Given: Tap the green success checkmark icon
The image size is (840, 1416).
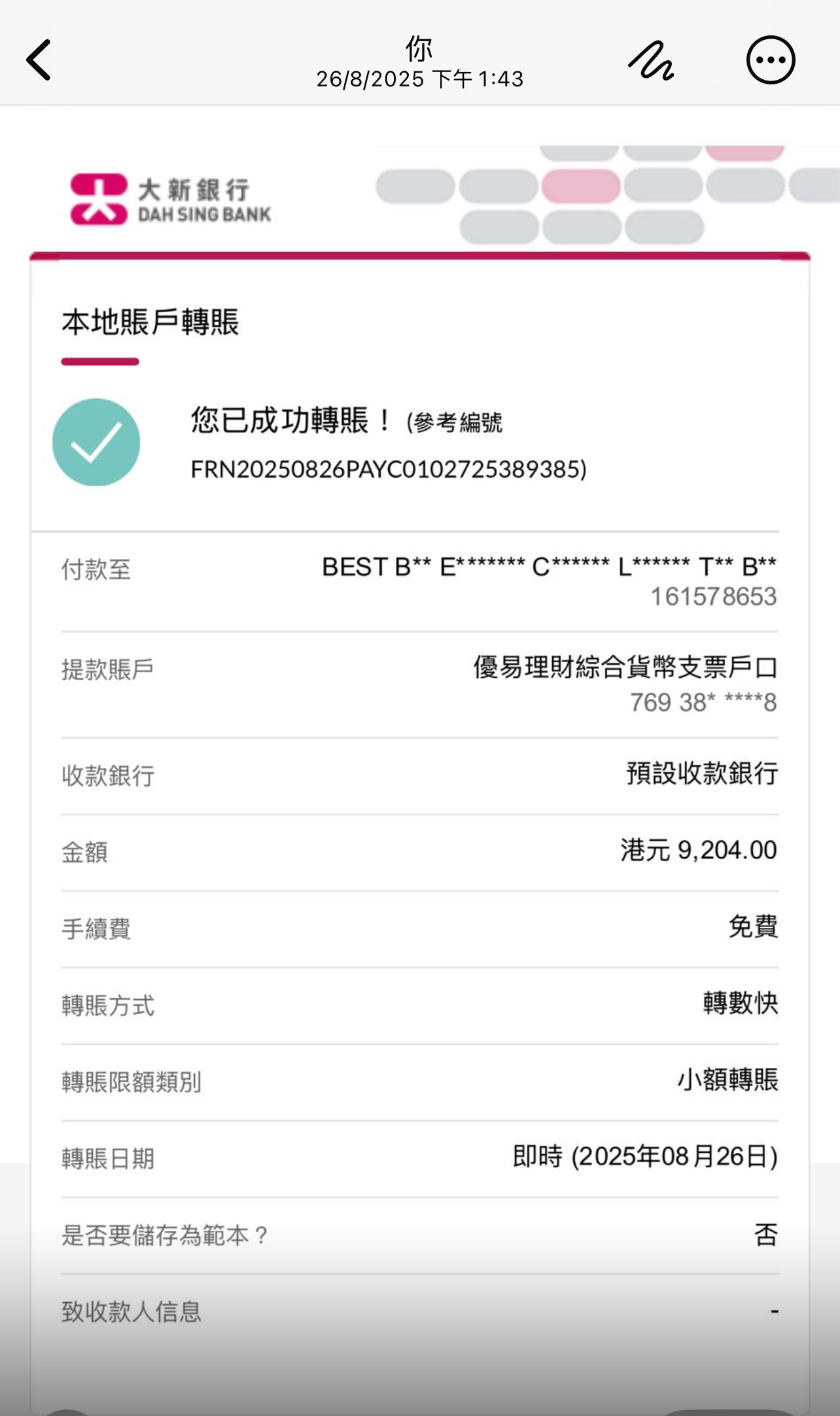Looking at the screenshot, I should (x=96, y=442).
